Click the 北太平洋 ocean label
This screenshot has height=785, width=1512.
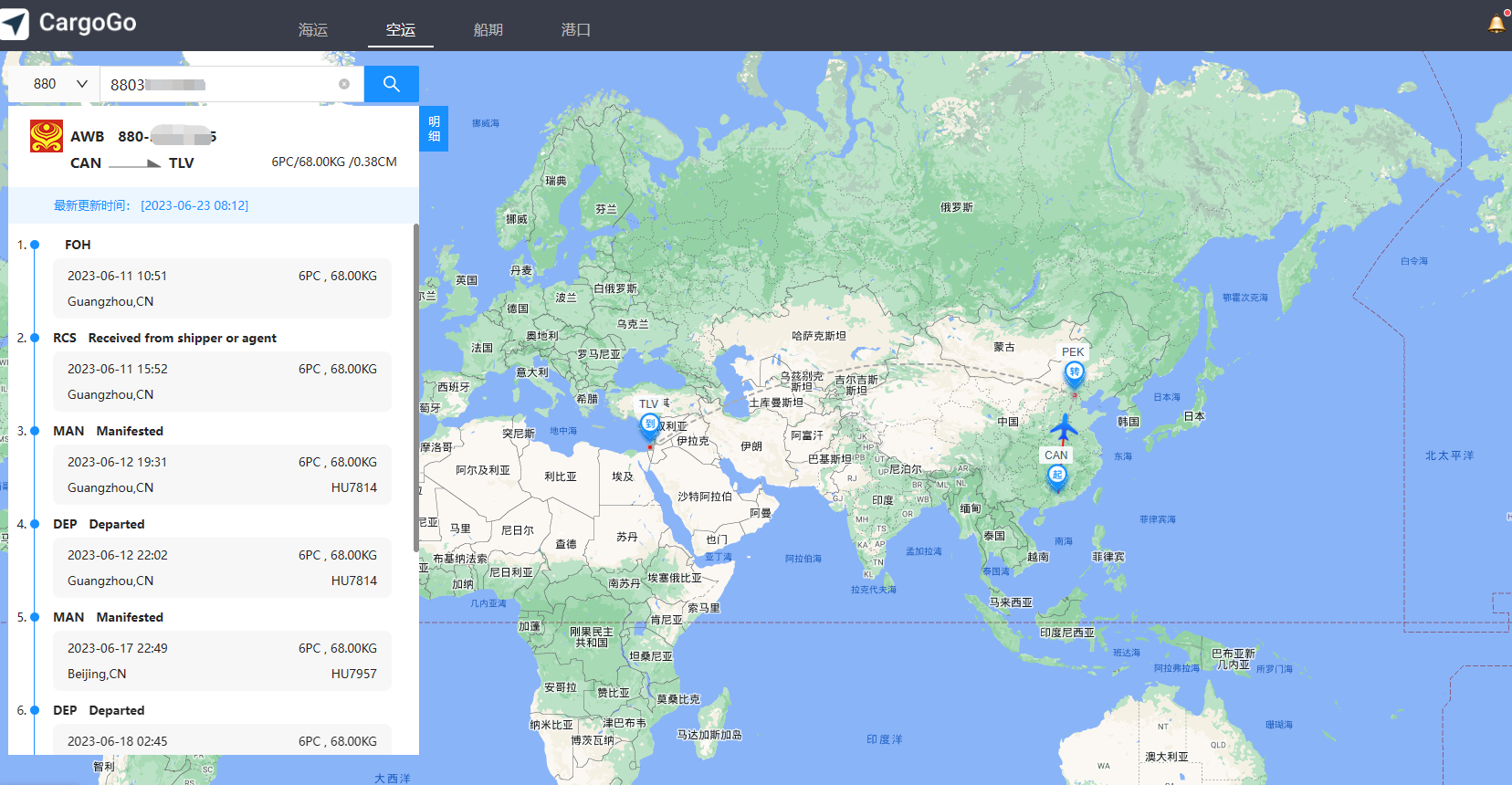(x=1450, y=455)
